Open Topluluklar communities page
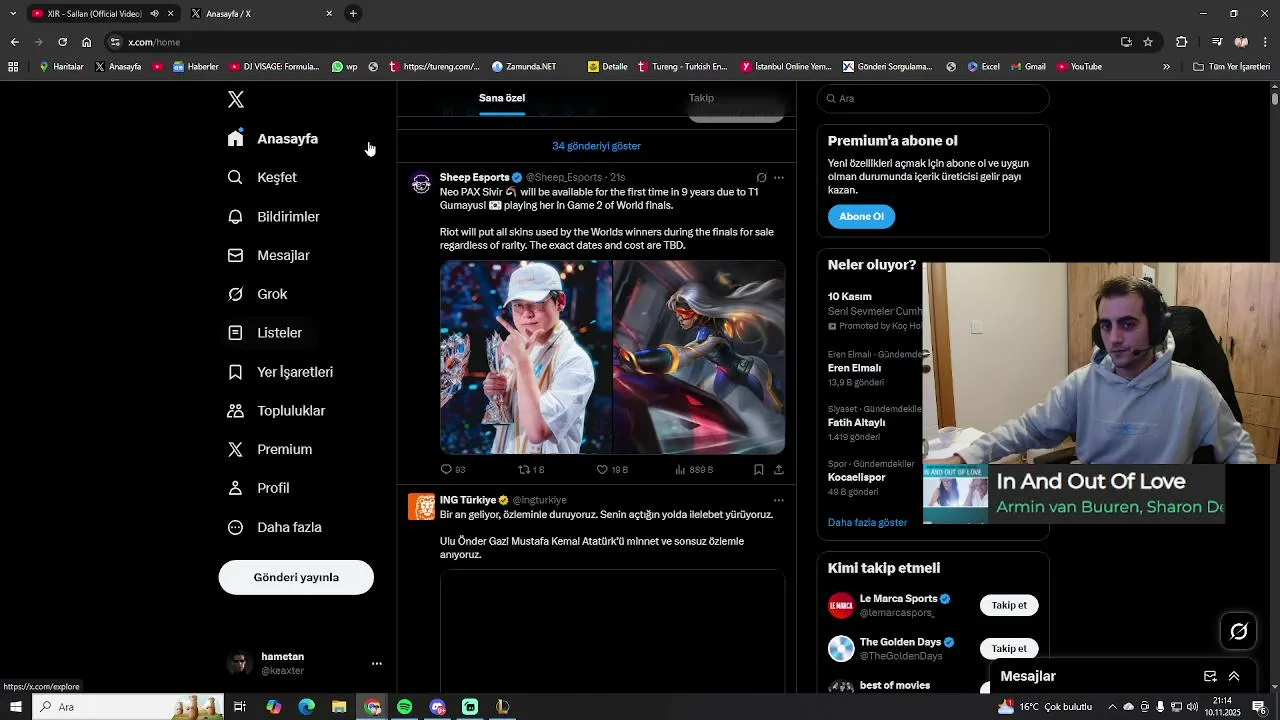This screenshot has height=720, width=1280. (x=277, y=411)
